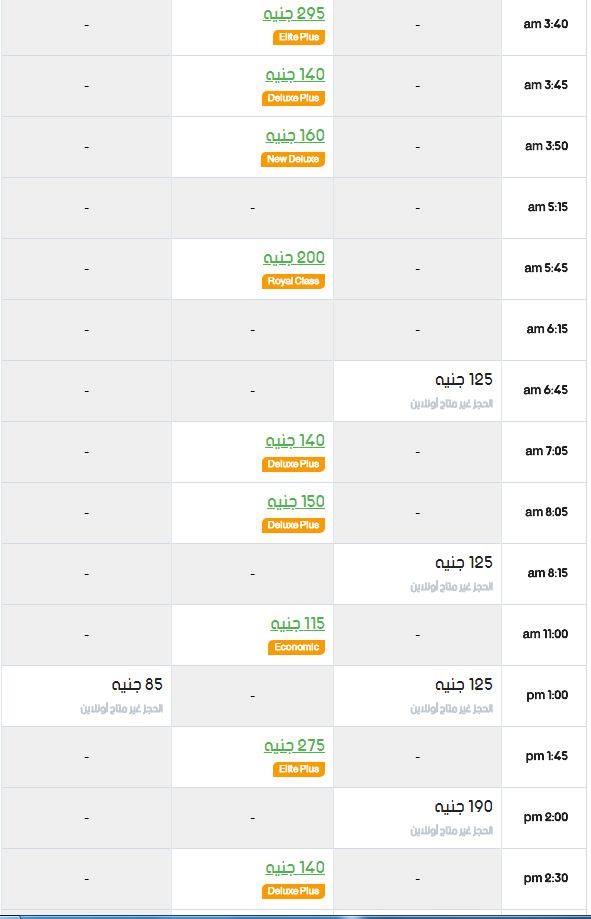Click the Elite Plus badge at 3:40 am
Image resolution: width=591 pixels, height=919 pixels.
[x=298, y=38]
